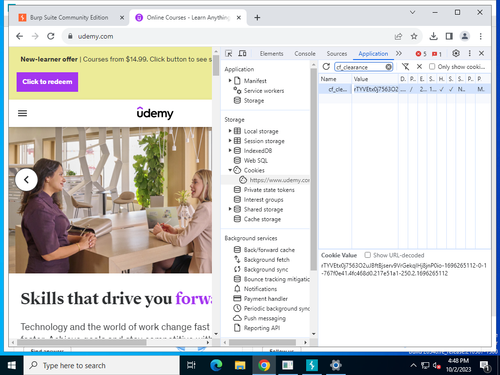Toggle the device toolbar icon
The height and width of the screenshot is (375, 500).
[242, 54]
